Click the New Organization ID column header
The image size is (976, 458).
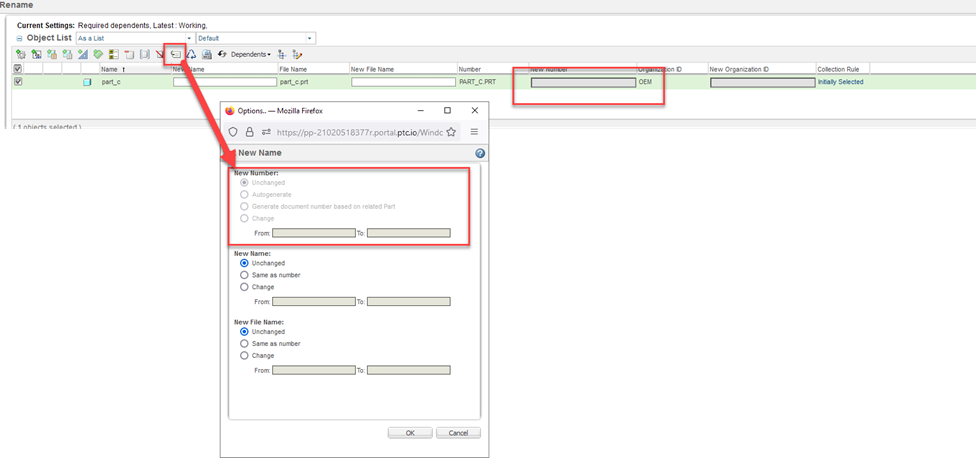(x=738, y=69)
